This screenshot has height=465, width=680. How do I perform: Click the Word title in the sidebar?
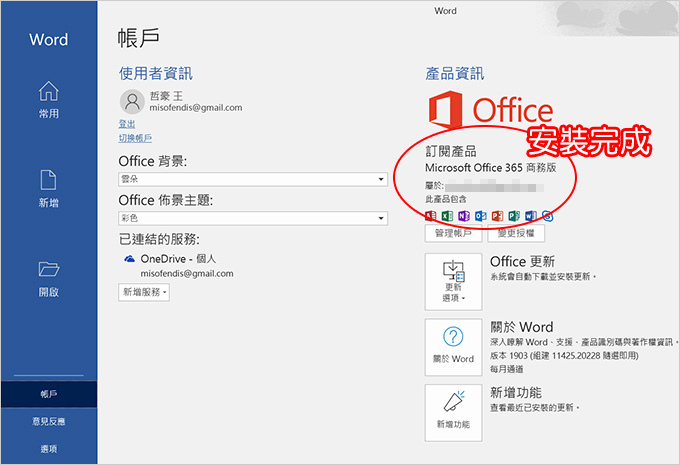point(49,40)
